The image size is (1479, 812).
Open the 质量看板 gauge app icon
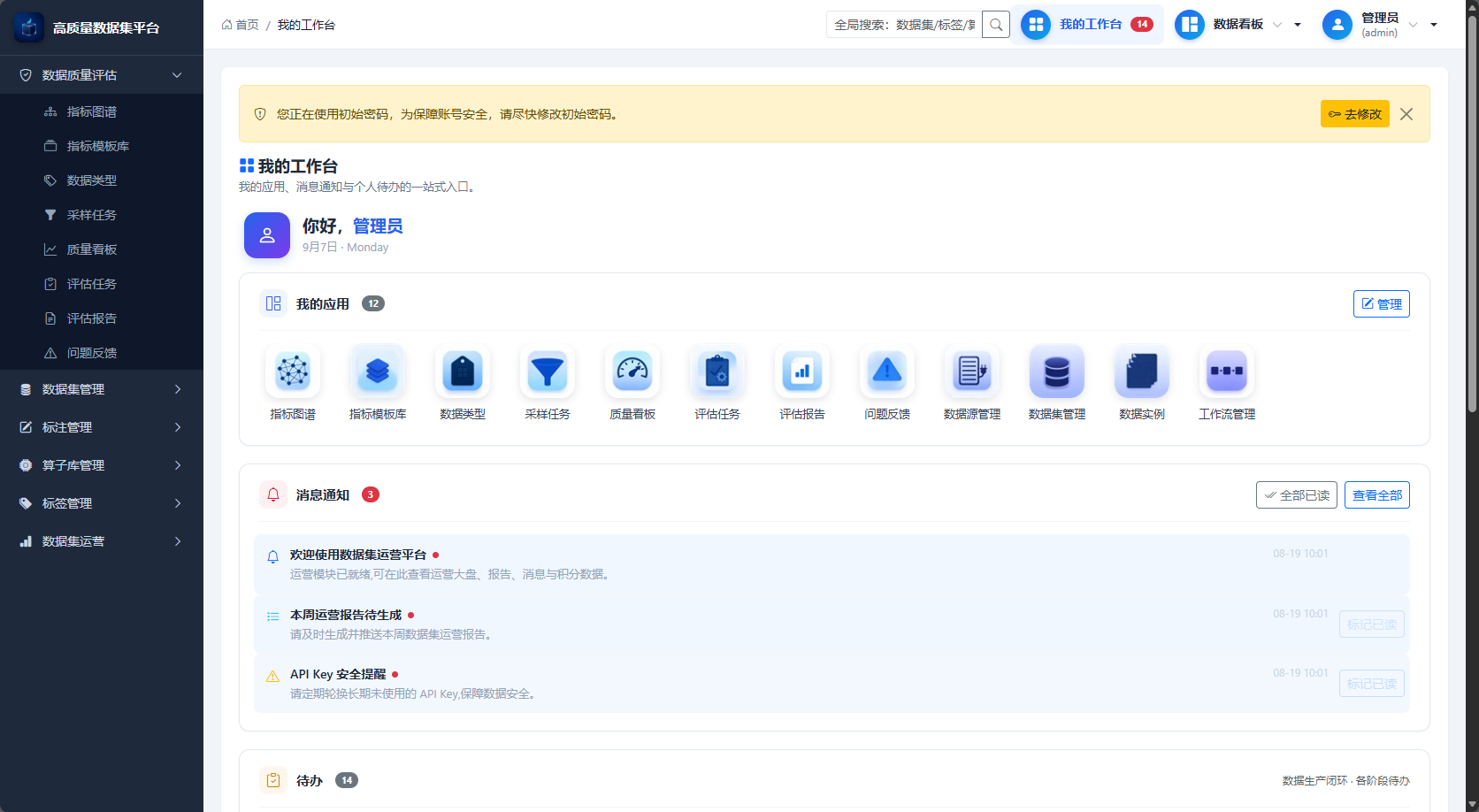click(632, 372)
